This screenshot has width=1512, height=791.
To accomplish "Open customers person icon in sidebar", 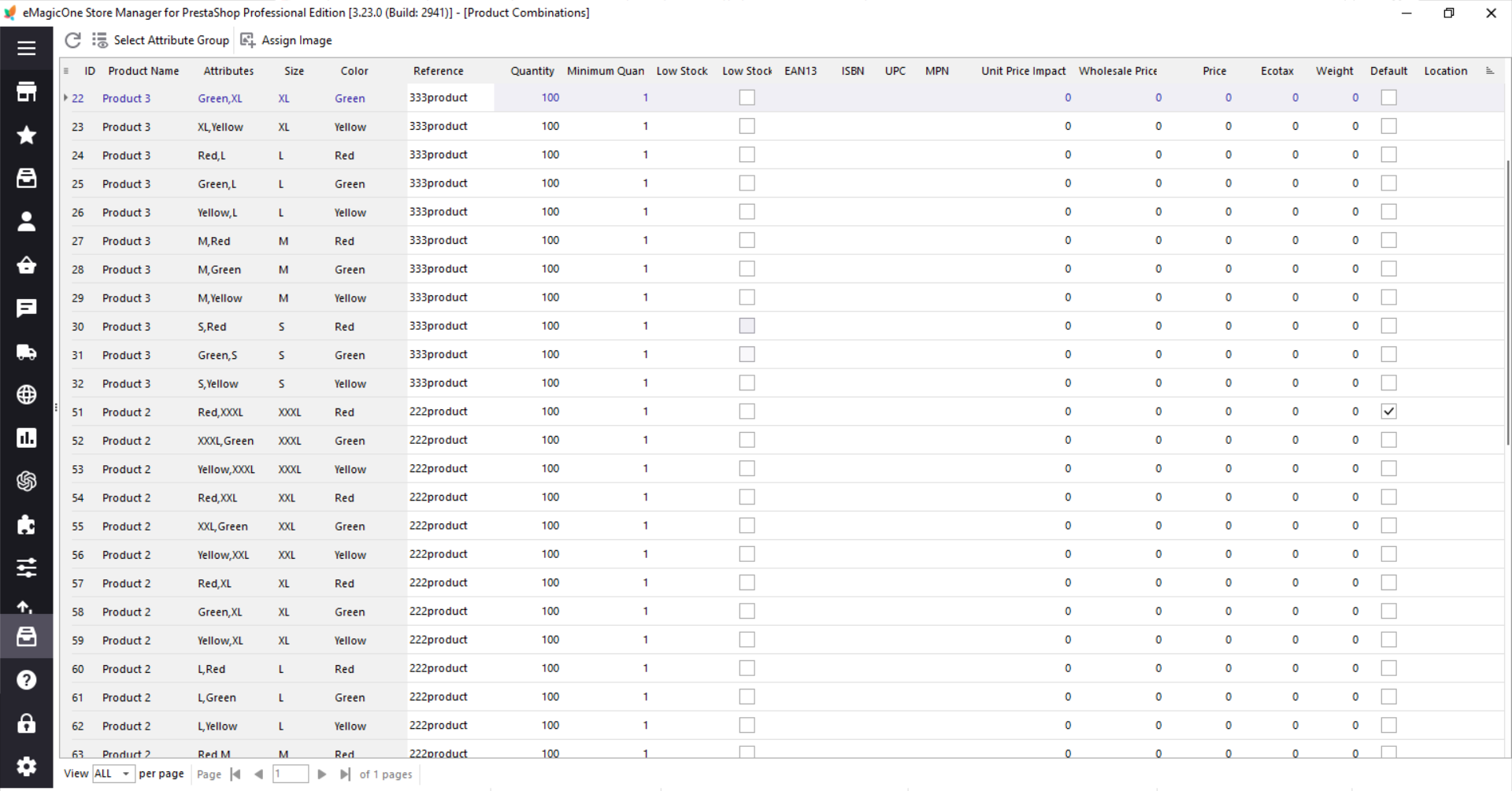I will (26, 222).
